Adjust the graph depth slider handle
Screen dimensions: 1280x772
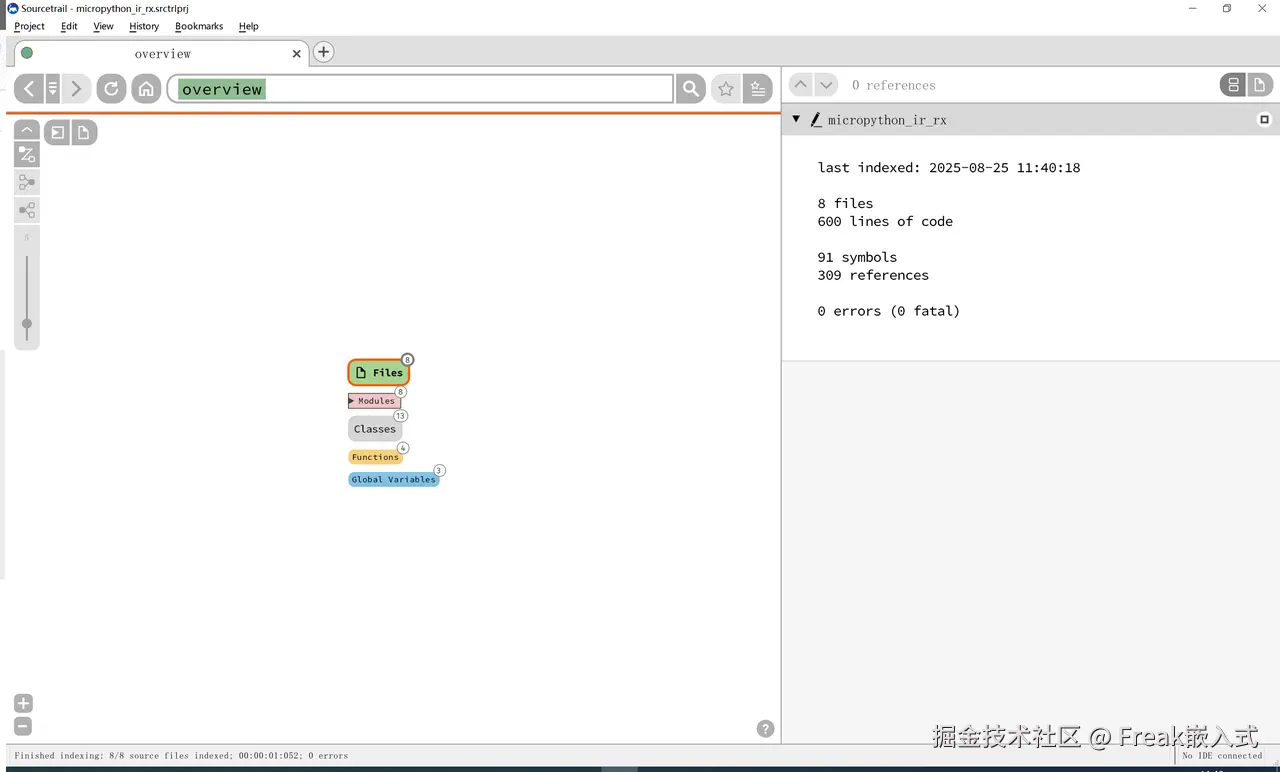tap(27, 323)
